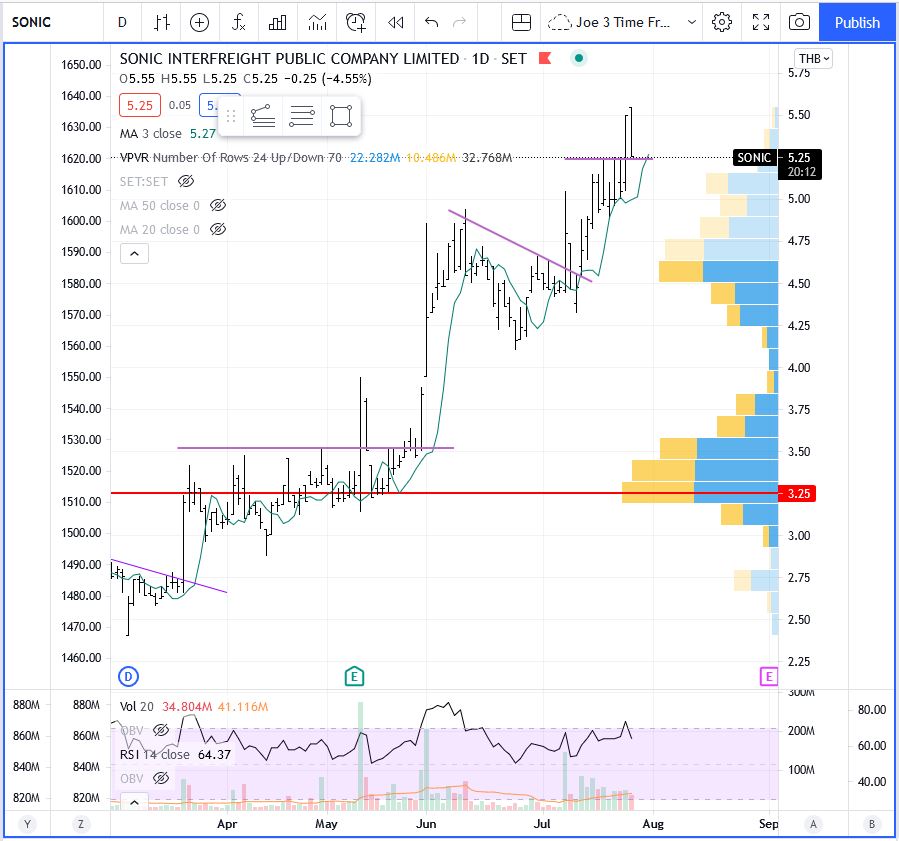Screen dimensions: 899x841
Task: Start bar replay with the rewind icon
Action: [396, 22]
